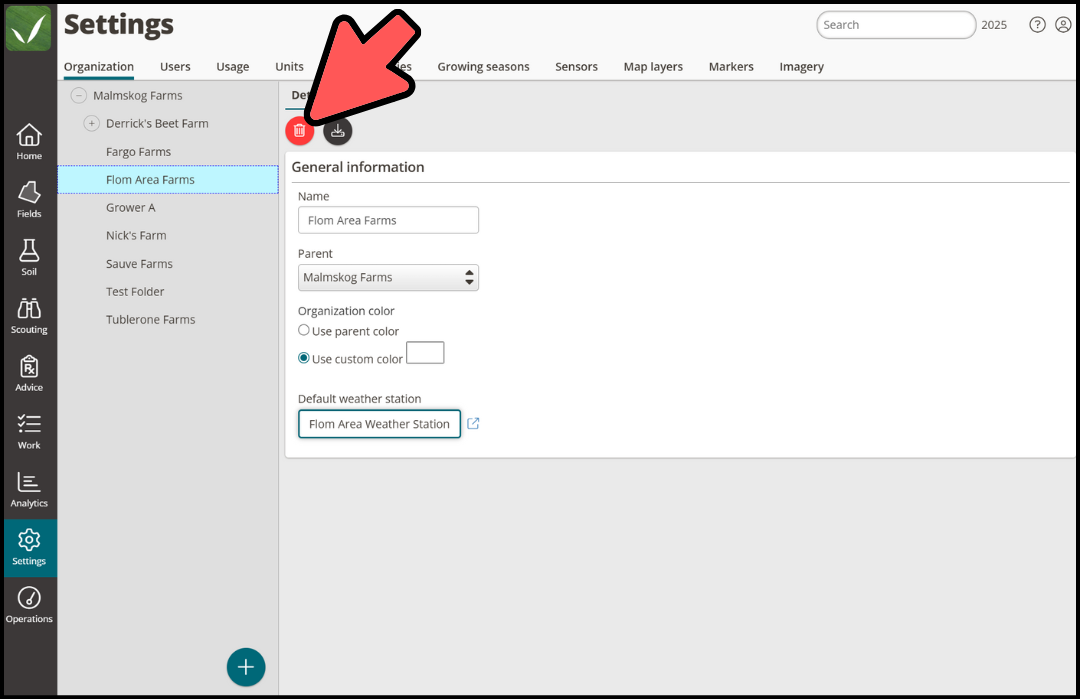Expand Derrick's Beet Farm node
The height and width of the screenshot is (699, 1080).
point(92,123)
